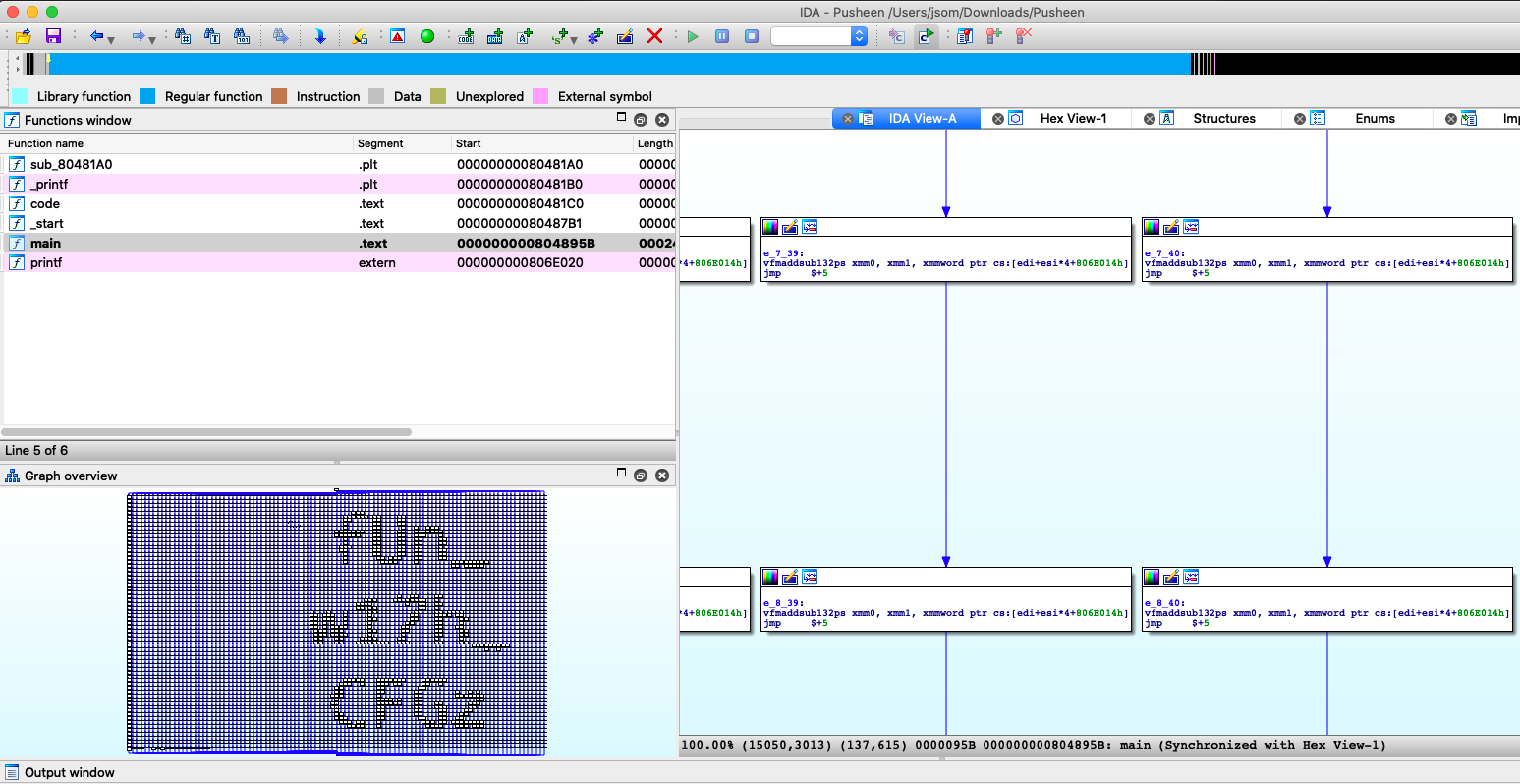Close the Graph overview panel

coord(662,476)
